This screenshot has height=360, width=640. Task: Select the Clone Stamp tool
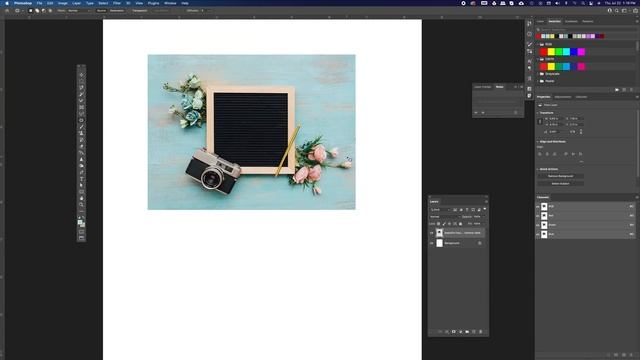click(x=81, y=133)
